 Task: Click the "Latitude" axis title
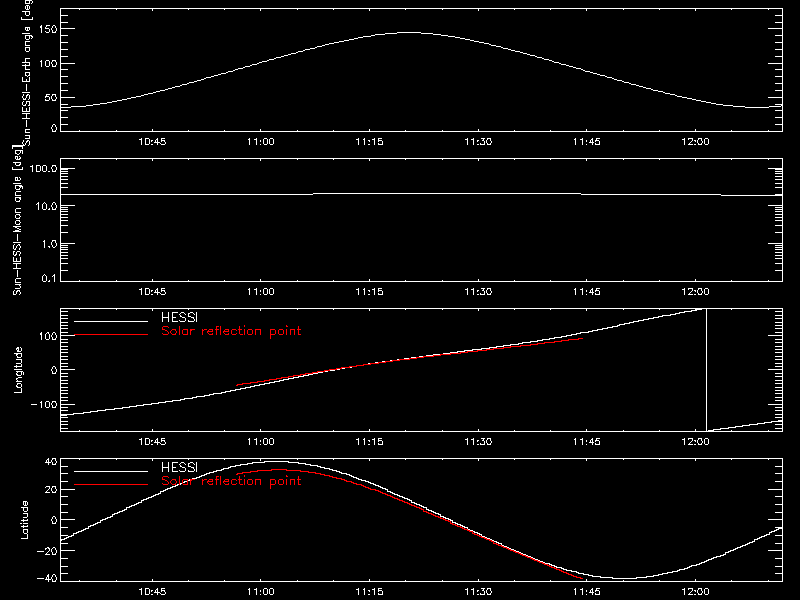click(24, 520)
